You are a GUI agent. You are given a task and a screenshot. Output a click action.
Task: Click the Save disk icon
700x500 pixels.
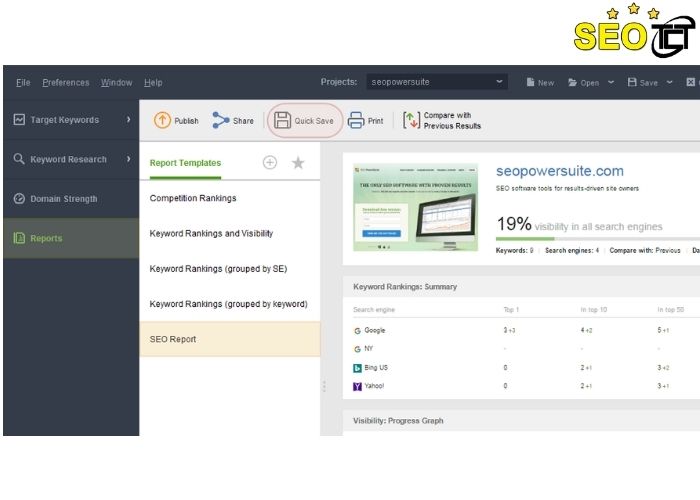pyautogui.click(x=632, y=82)
